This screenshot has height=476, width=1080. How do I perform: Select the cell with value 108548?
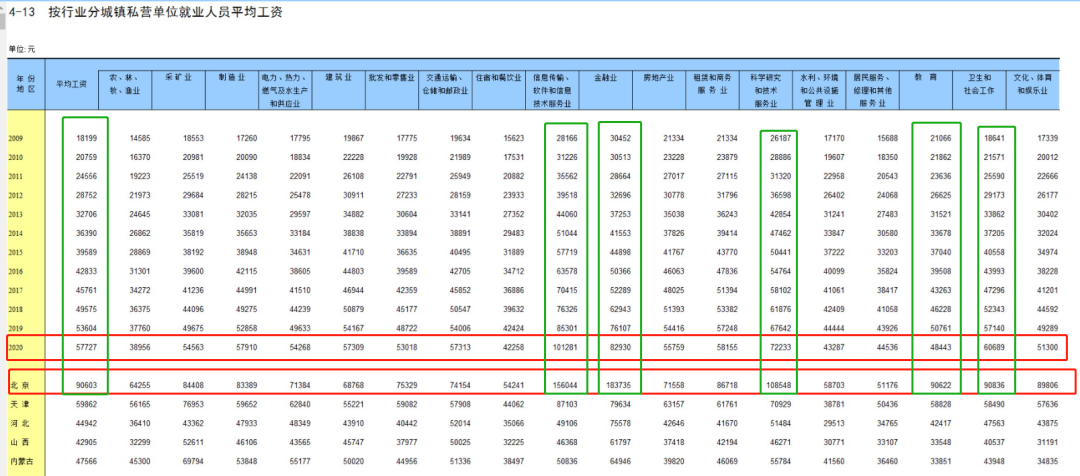point(780,387)
